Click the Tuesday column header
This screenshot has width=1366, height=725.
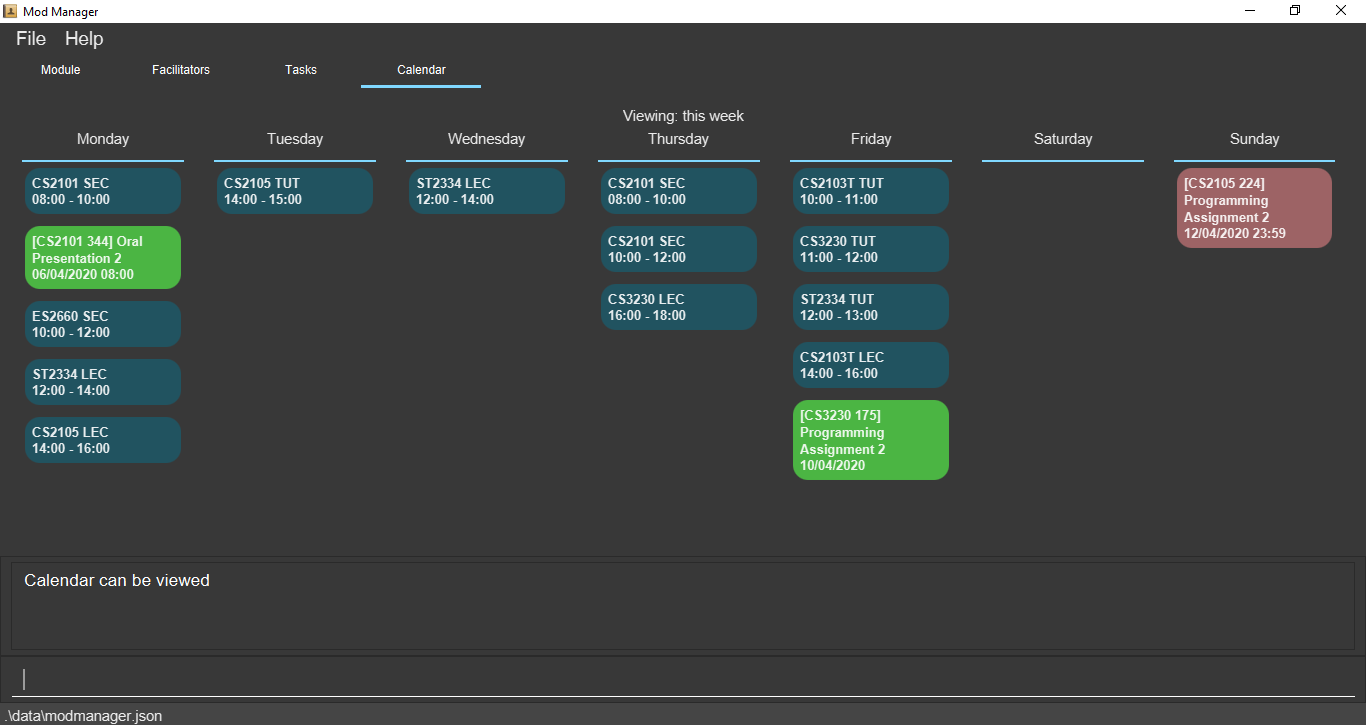[x=295, y=139]
